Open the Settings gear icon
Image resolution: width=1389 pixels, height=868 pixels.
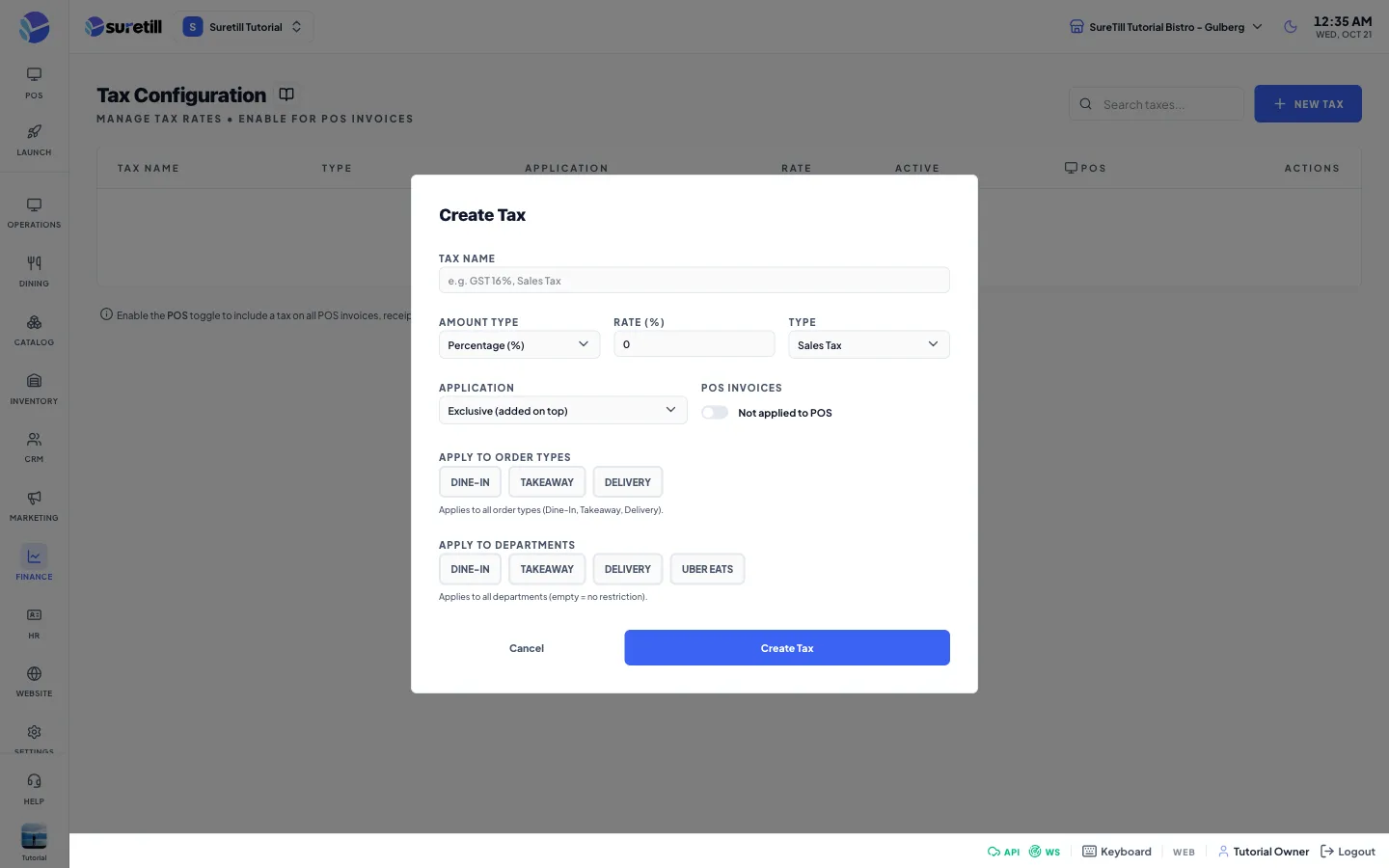[x=34, y=732]
